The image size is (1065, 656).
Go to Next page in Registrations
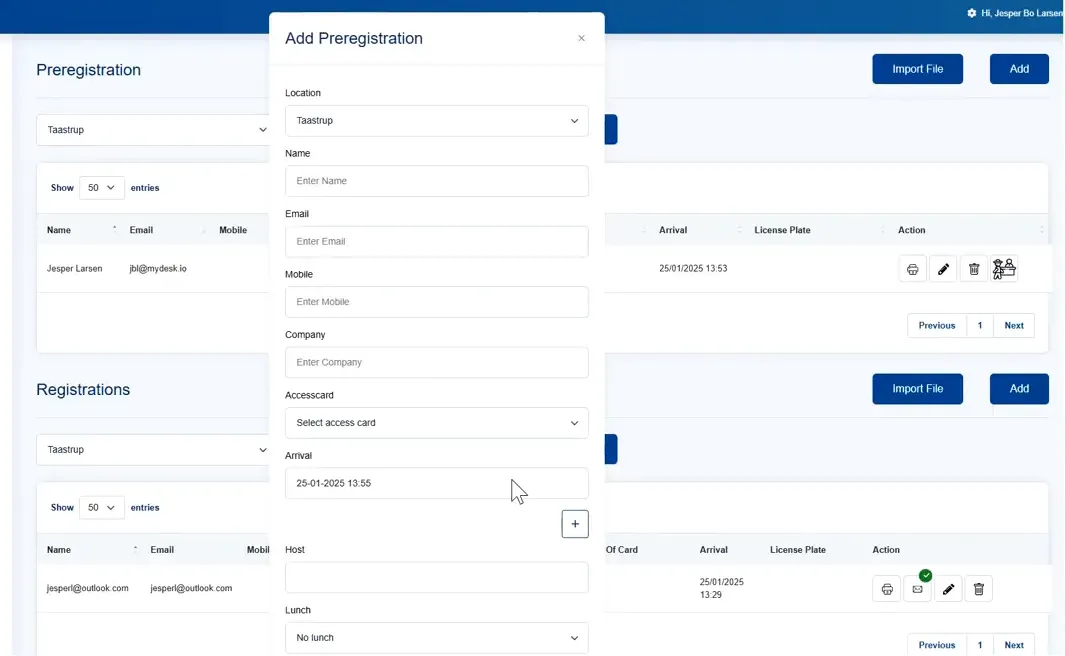[x=1014, y=645]
